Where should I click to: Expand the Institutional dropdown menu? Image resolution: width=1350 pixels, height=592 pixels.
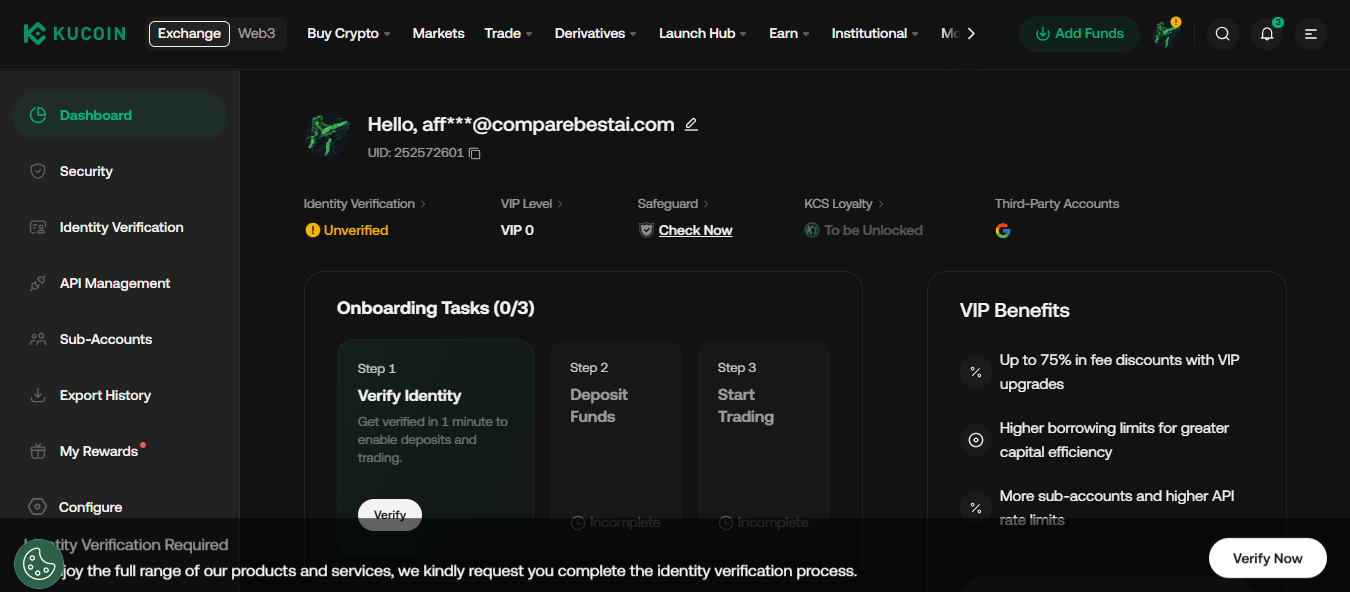[x=875, y=34]
